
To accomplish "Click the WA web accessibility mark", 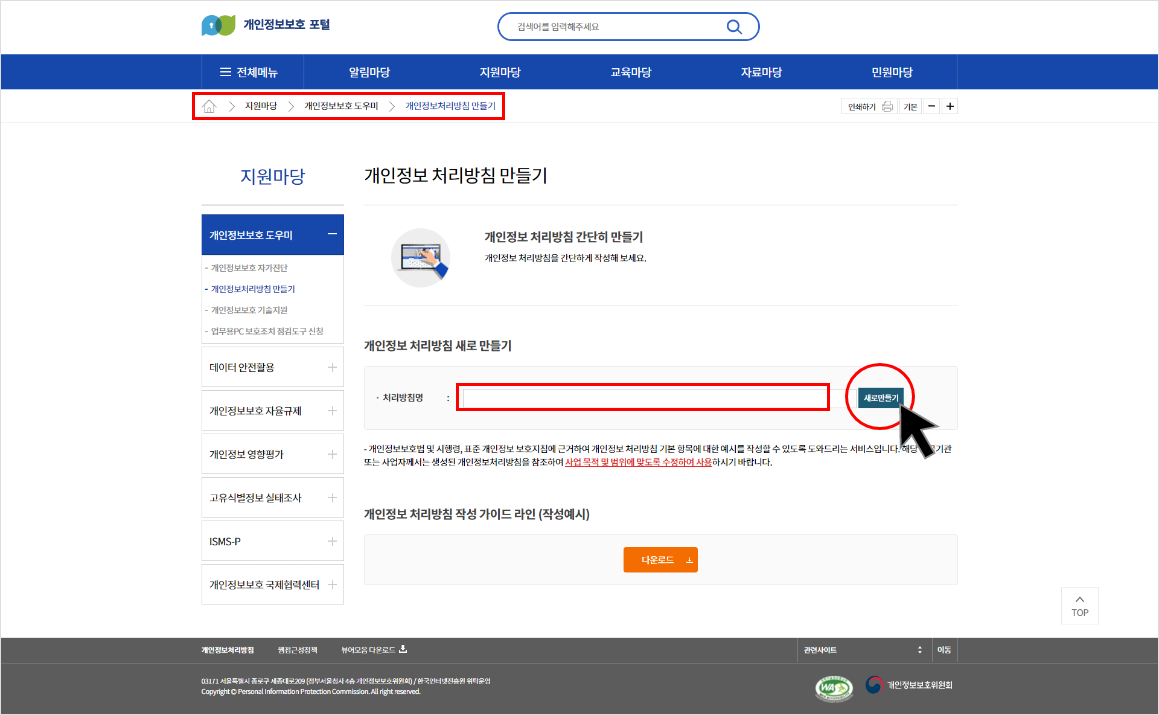I will click(833, 686).
